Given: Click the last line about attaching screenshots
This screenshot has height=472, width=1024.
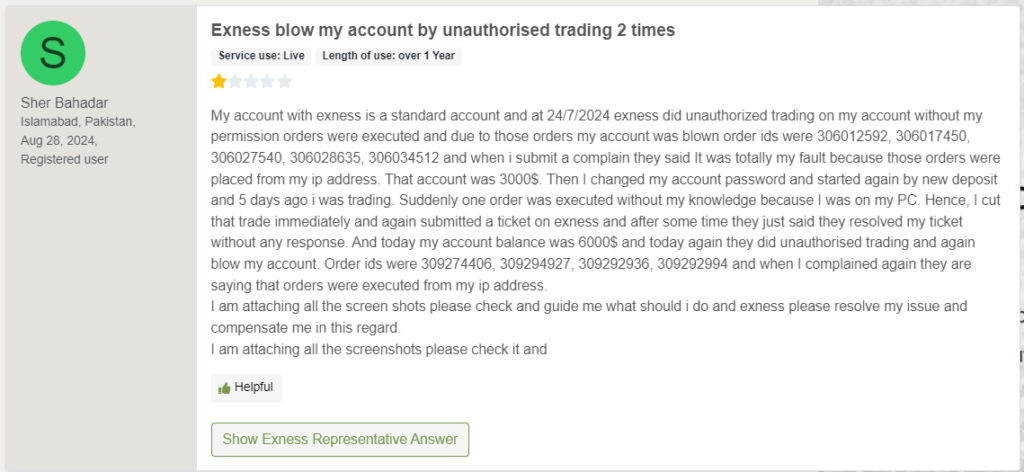Looking at the screenshot, I should tap(379, 349).
